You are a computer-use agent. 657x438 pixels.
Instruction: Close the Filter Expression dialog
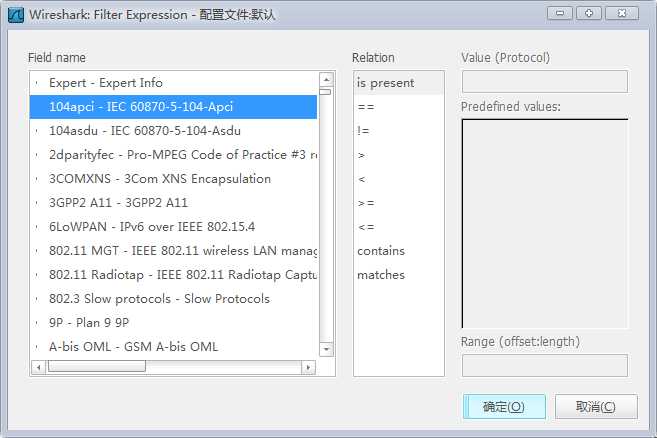tap(622, 13)
